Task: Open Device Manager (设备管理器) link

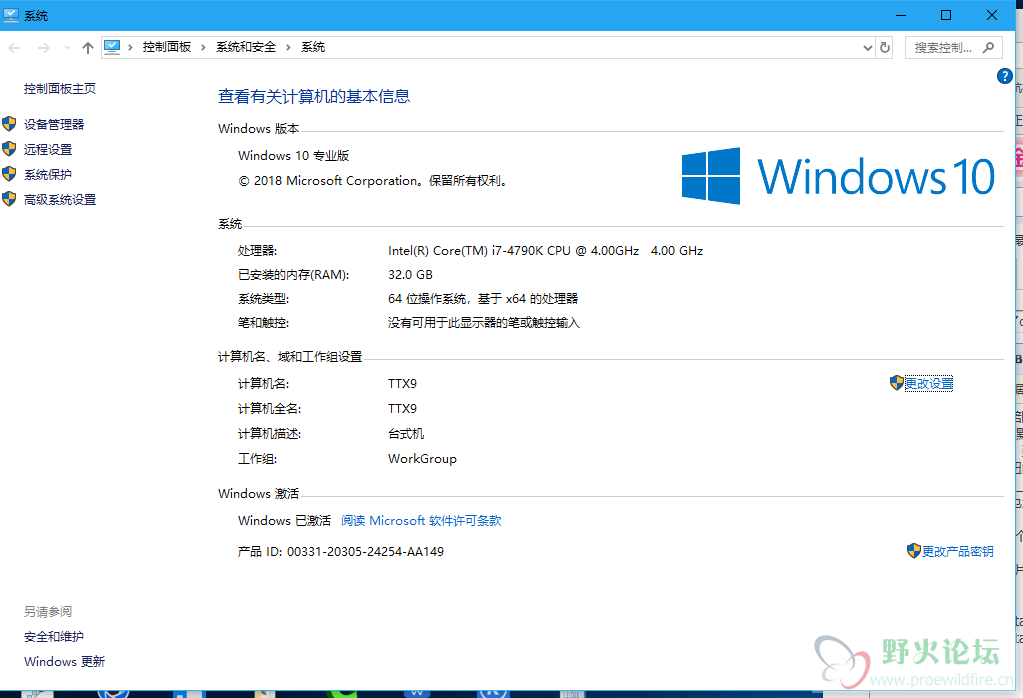Action: (54, 124)
